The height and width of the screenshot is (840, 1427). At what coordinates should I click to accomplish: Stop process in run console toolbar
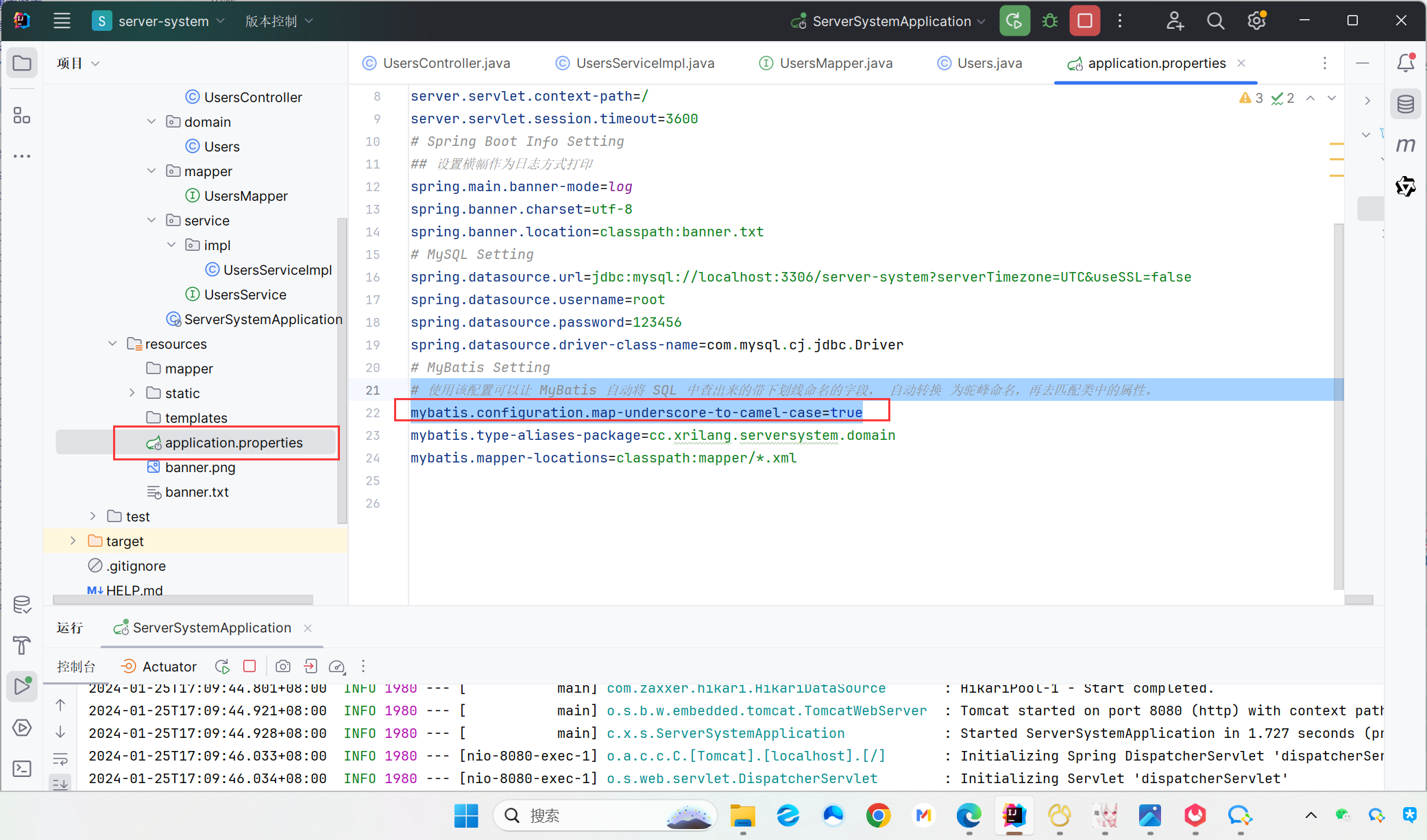[x=249, y=666]
